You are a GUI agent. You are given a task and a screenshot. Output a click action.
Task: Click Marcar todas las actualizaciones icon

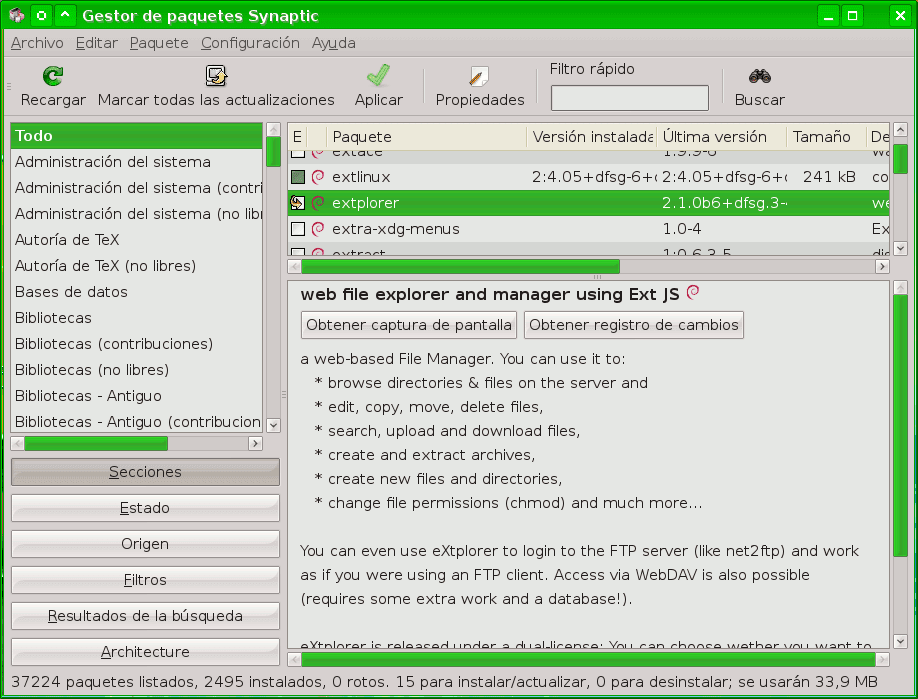(x=216, y=76)
